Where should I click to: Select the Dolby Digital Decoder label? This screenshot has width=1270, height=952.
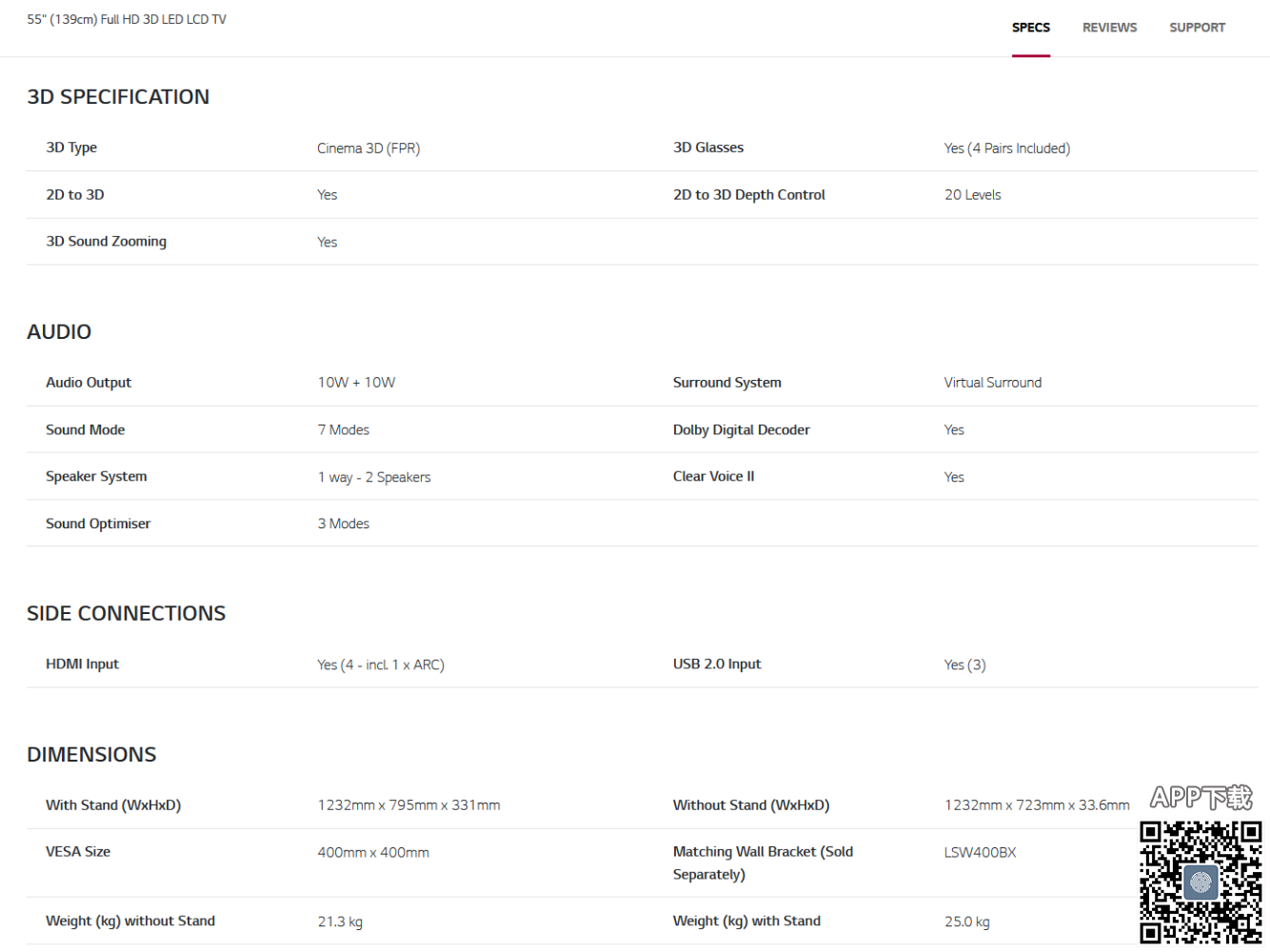[741, 430]
